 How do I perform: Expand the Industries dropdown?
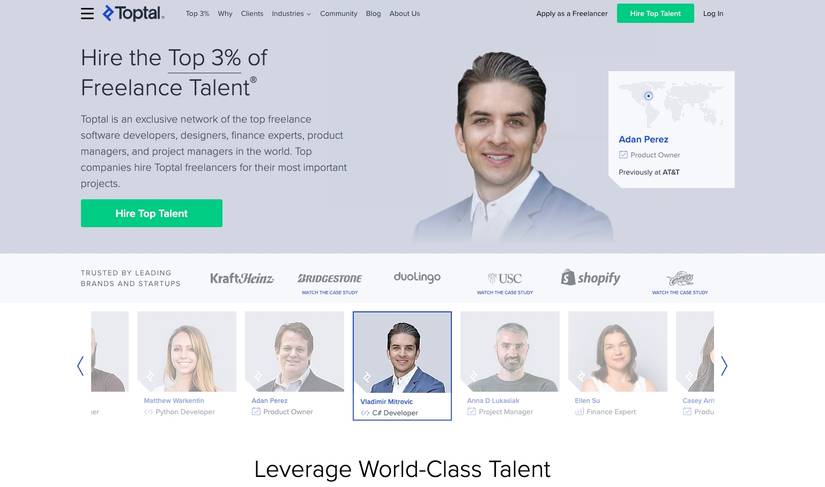click(291, 14)
